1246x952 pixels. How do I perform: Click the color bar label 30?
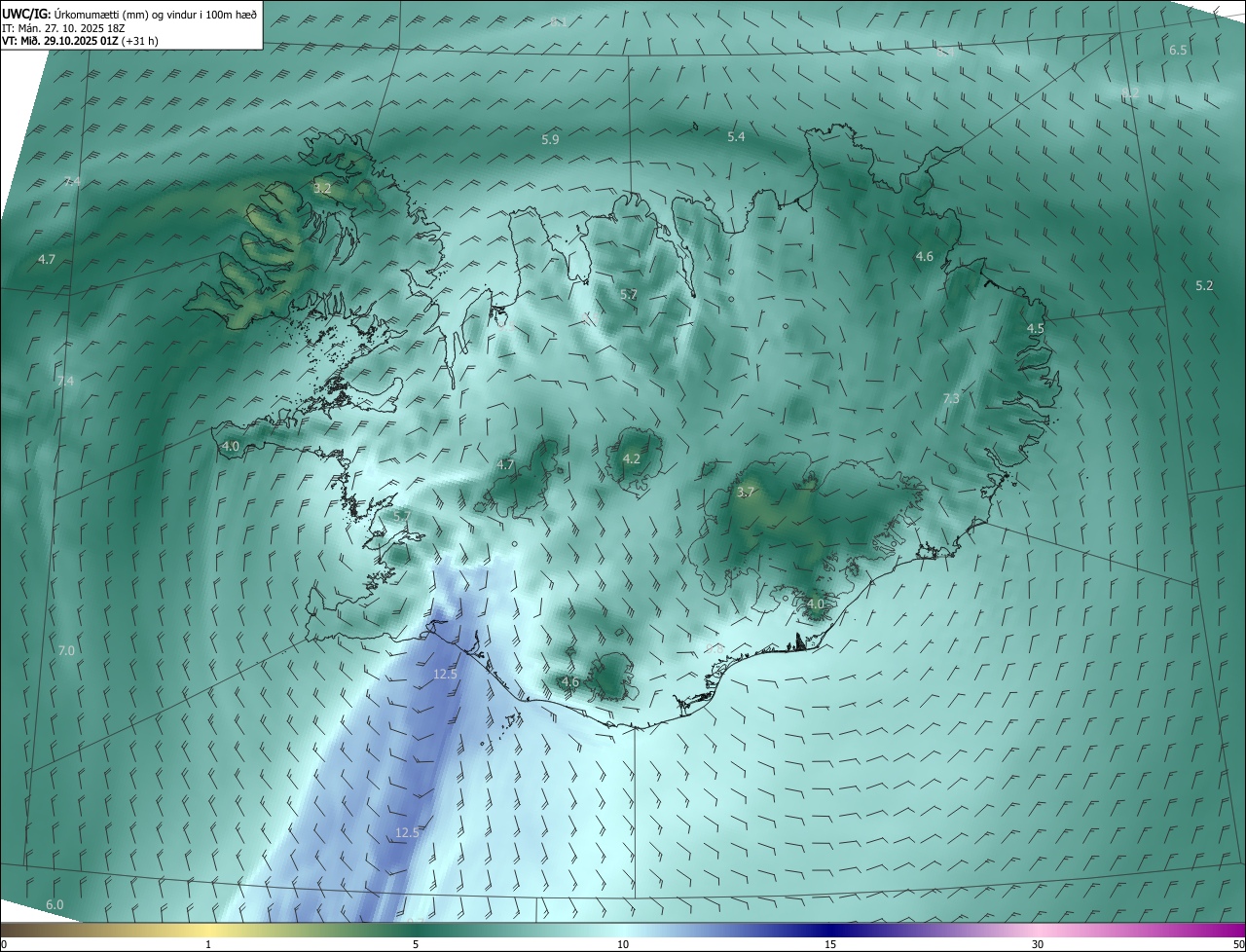click(1038, 944)
